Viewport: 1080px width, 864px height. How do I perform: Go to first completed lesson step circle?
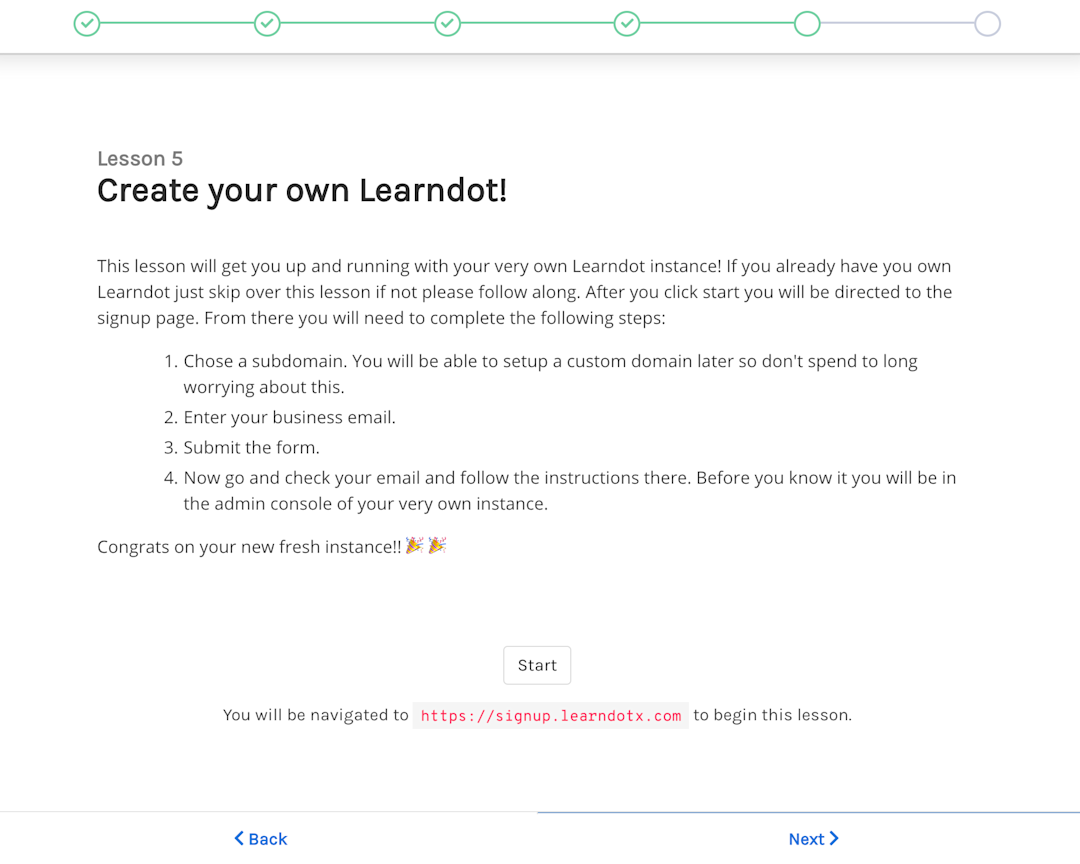87,23
